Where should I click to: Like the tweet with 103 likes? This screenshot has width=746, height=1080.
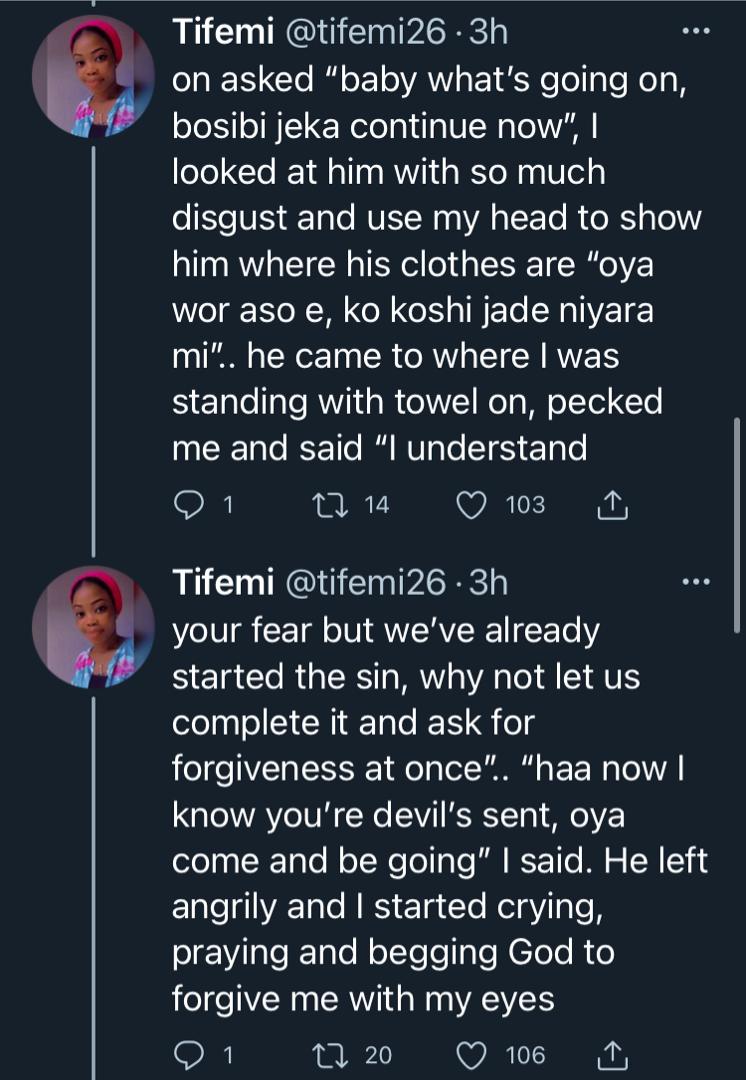472,506
